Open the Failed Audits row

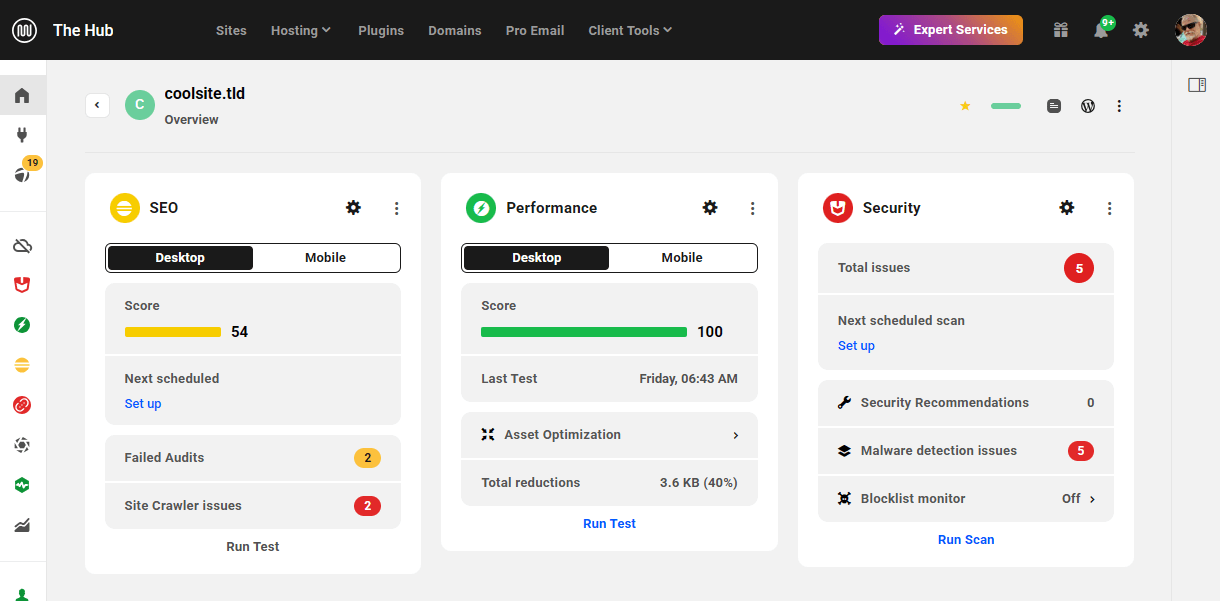253,458
